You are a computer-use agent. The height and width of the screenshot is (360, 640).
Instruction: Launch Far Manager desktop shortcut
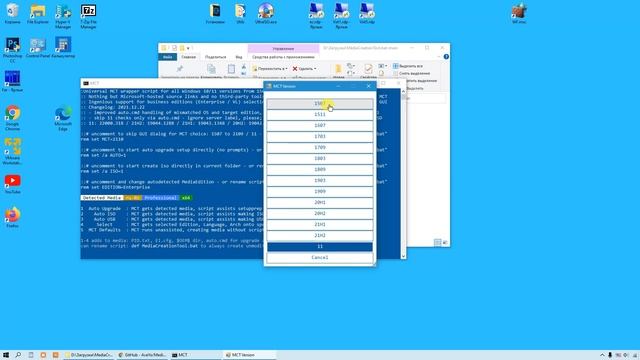click(12, 81)
